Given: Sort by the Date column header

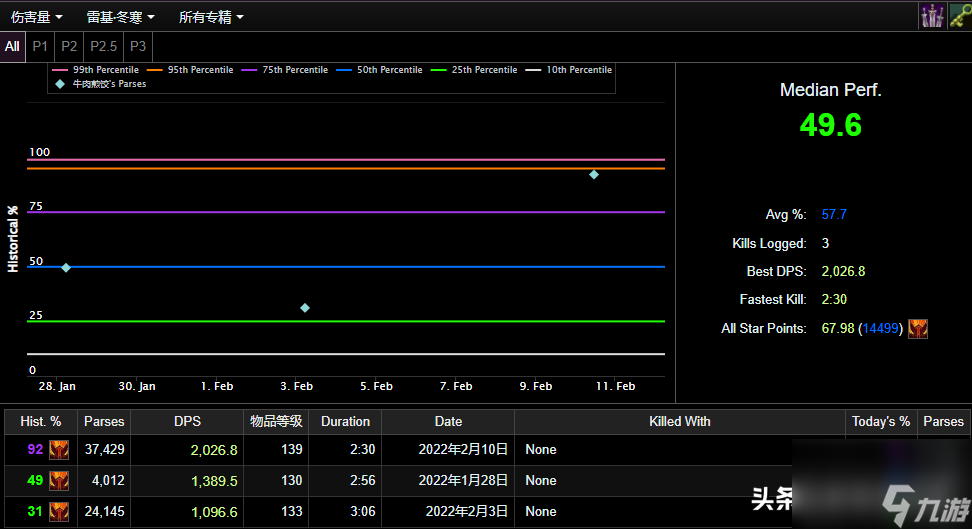Looking at the screenshot, I should [448, 422].
